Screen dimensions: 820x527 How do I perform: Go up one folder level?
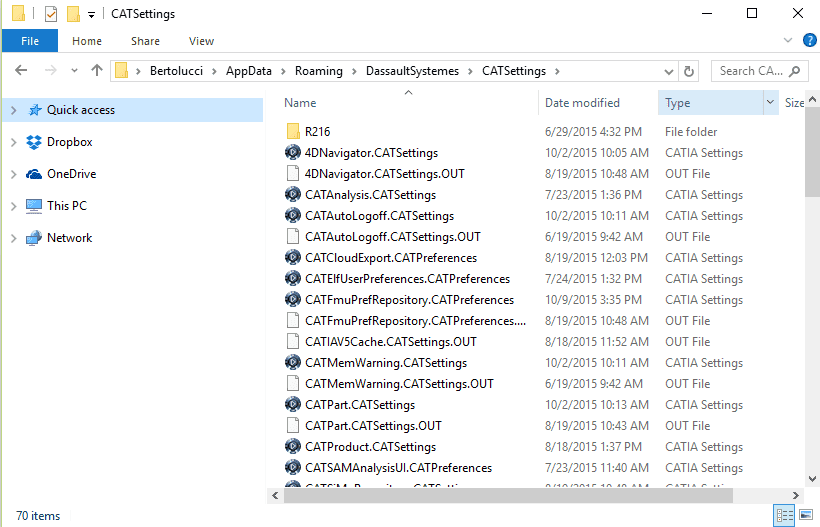click(x=97, y=70)
